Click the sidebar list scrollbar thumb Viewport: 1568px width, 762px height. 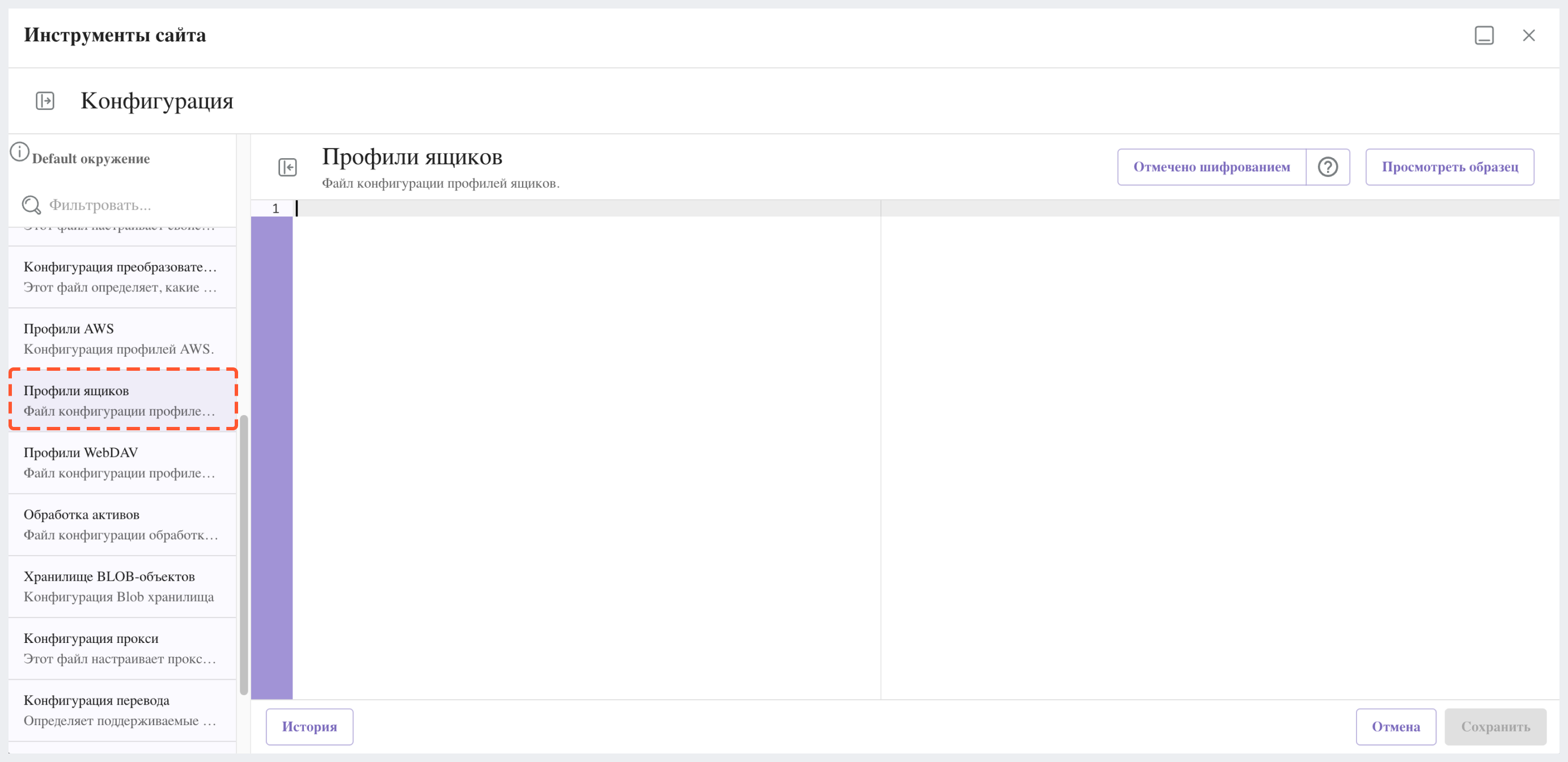244,554
